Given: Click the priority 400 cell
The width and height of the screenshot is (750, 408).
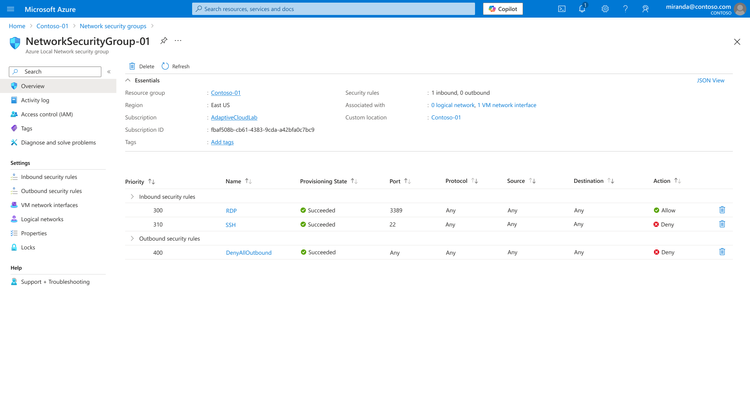Looking at the screenshot, I should coord(158,253).
